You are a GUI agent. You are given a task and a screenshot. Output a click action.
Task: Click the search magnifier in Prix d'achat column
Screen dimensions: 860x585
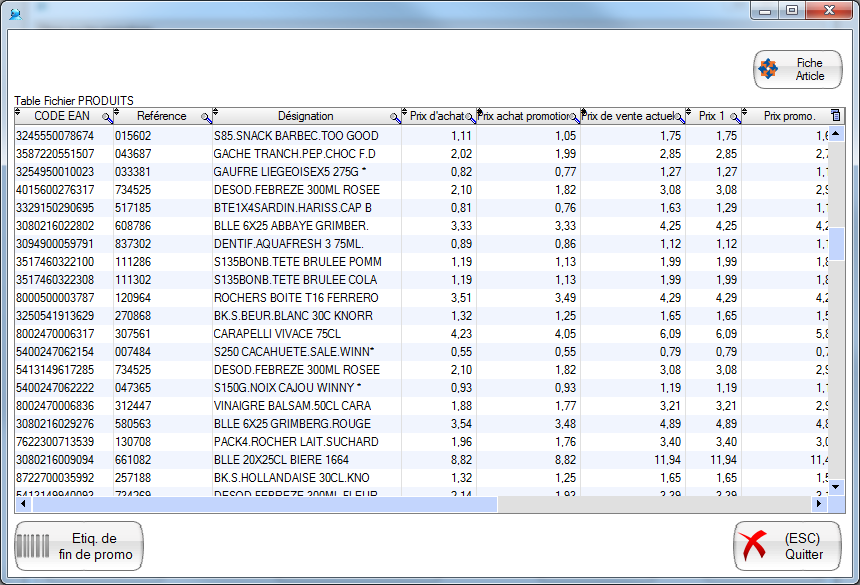pos(470,118)
